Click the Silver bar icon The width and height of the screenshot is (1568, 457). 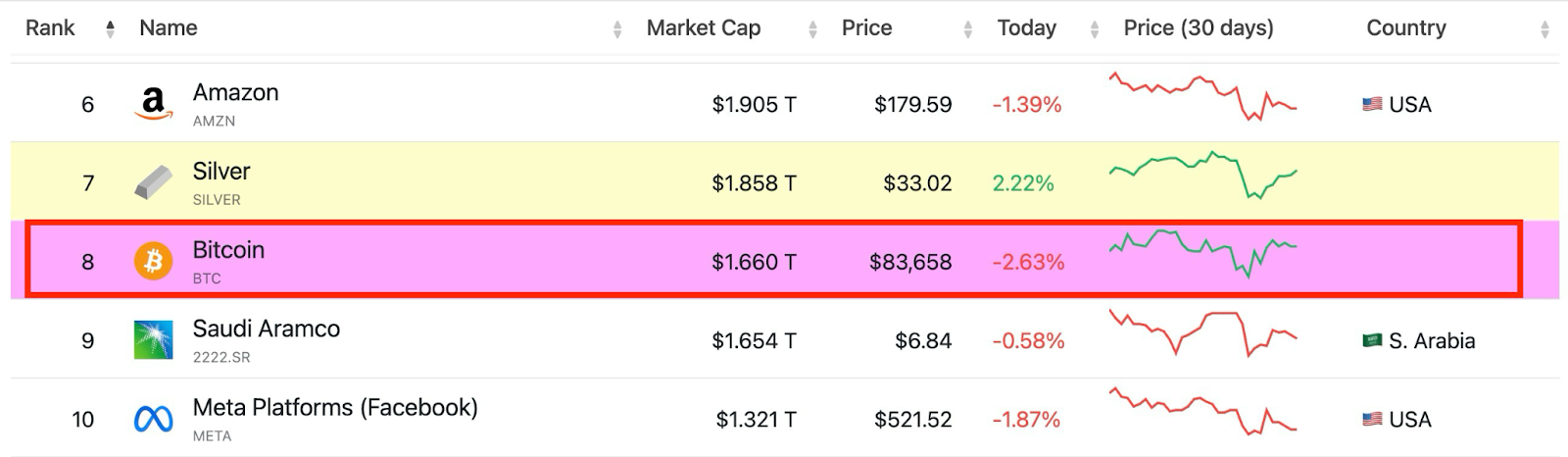click(x=153, y=182)
